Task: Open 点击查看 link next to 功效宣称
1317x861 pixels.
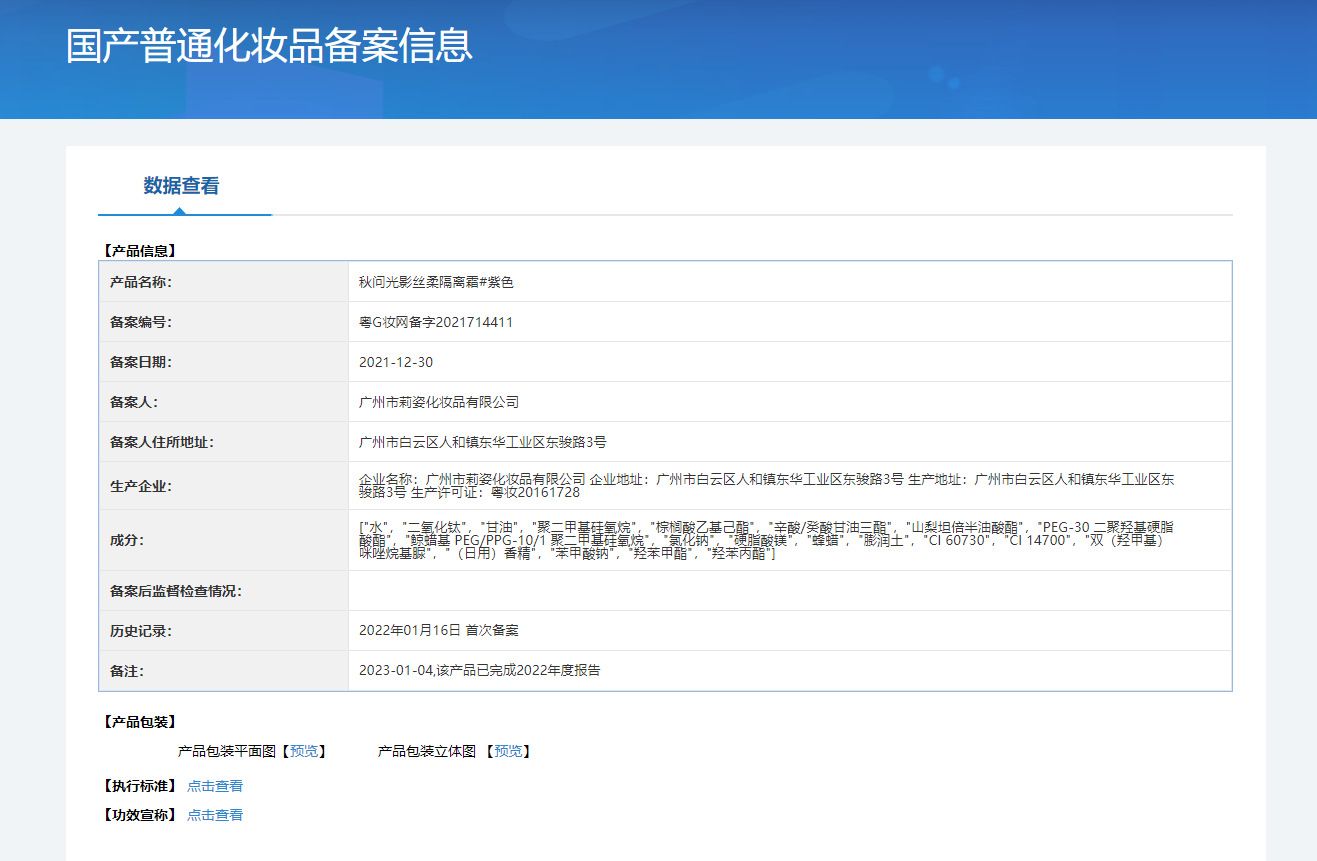Action: pyautogui.click(x=215, y=815)
